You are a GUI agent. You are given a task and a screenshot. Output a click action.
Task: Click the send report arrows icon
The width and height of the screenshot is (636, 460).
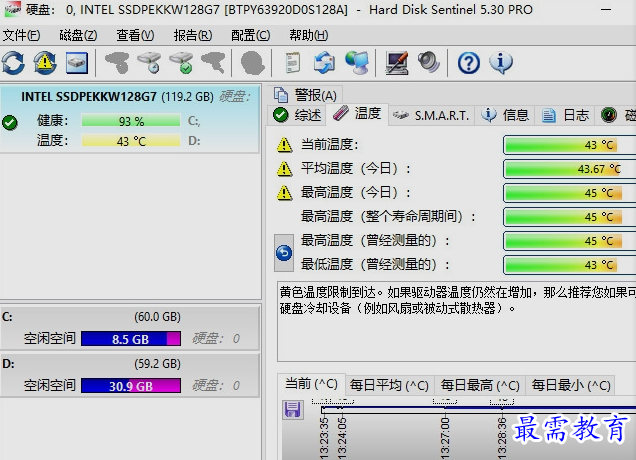coord(324,63)
